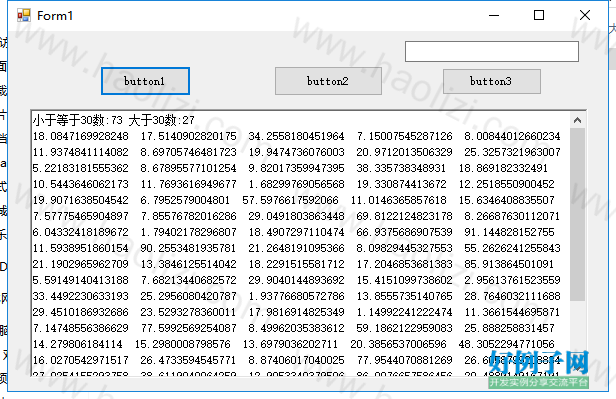616x399 pixels.
Task: Click the value 29.9040144893692
Action: [x=296, y=280]
